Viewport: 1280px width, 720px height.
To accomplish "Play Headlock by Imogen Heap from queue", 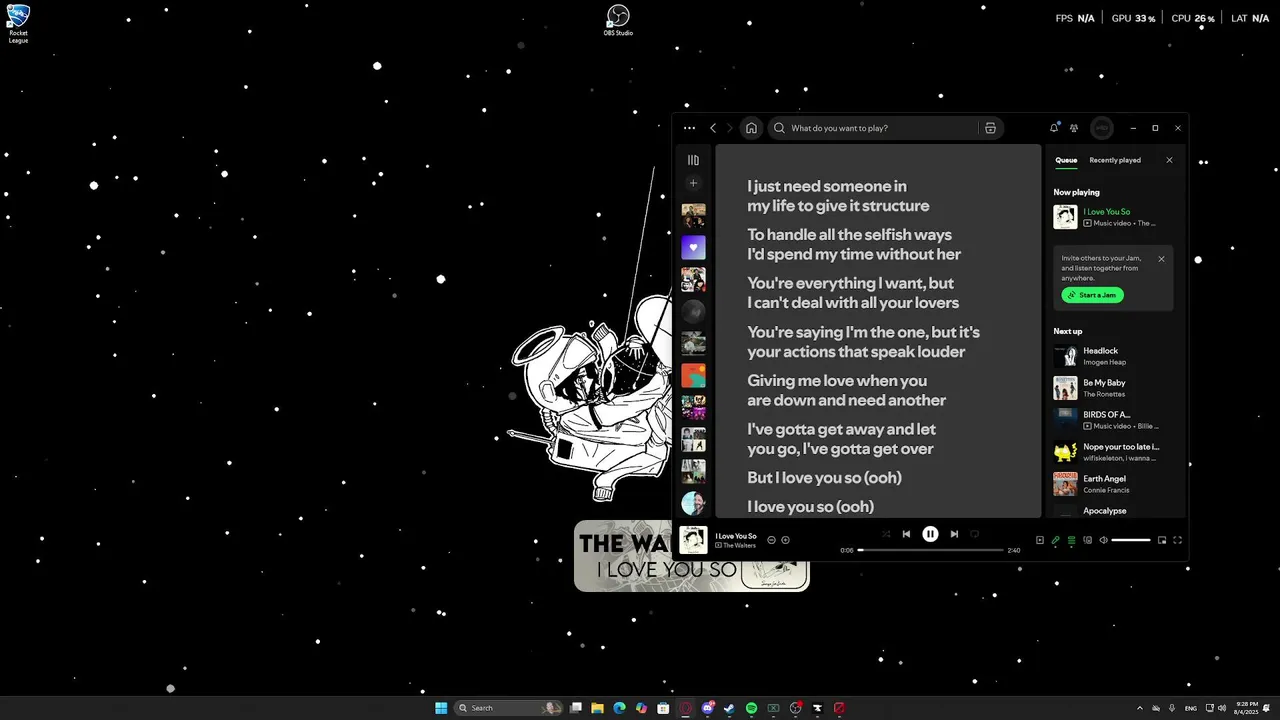I will pos(1113,356).
